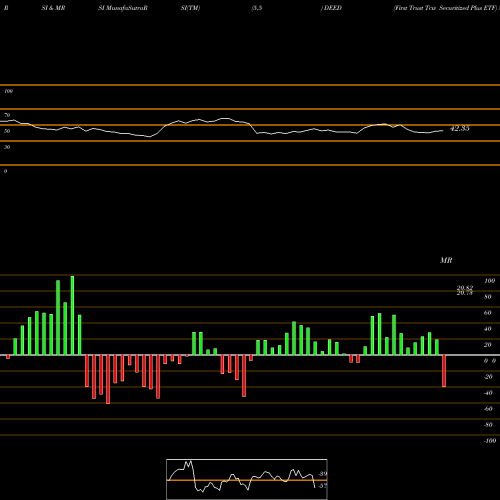Viewport: 500px width, 500px height.
Task: Click the last red bar at right end
Action: click(x=444, y=371)
